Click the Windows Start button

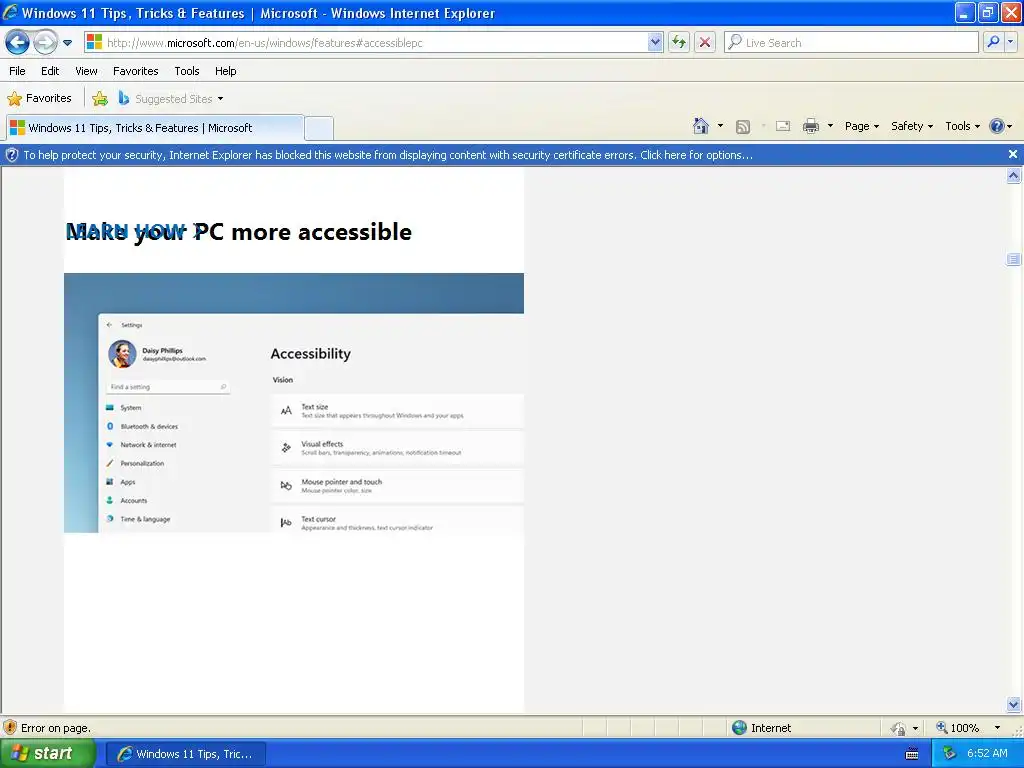[x=47, y=753]
